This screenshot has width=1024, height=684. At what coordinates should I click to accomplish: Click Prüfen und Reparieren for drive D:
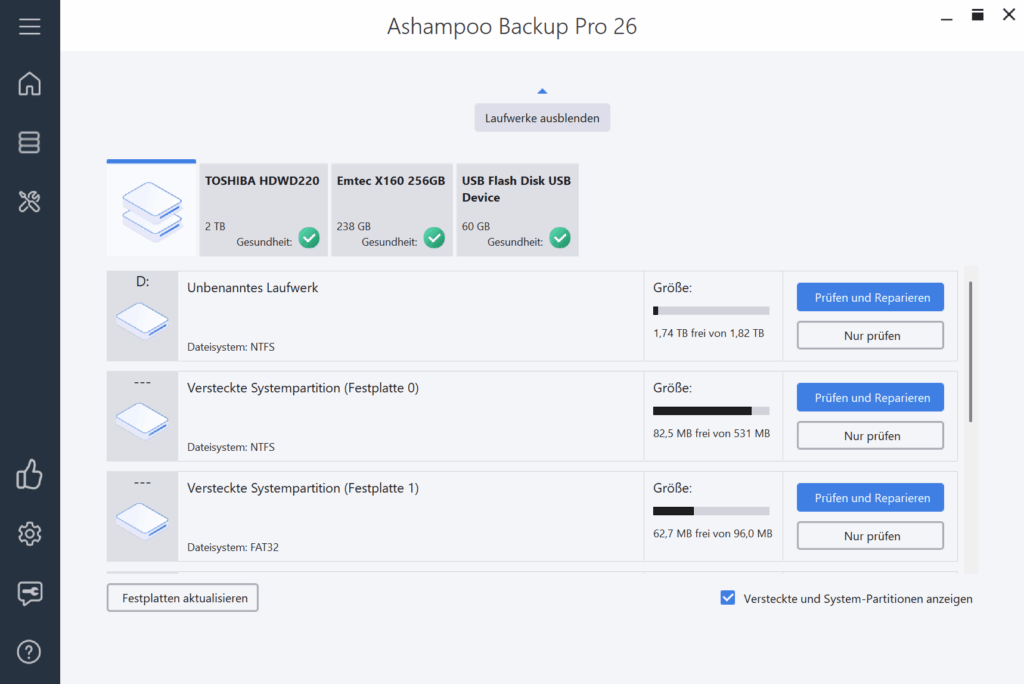(x=869, y=297)
